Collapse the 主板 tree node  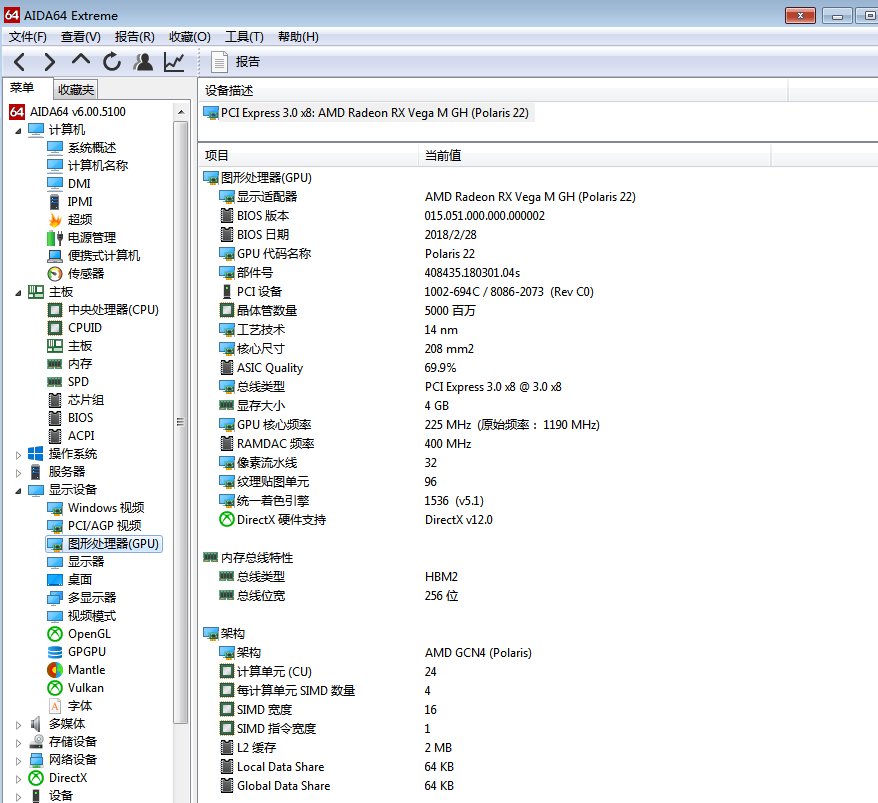tap(18, 292)
